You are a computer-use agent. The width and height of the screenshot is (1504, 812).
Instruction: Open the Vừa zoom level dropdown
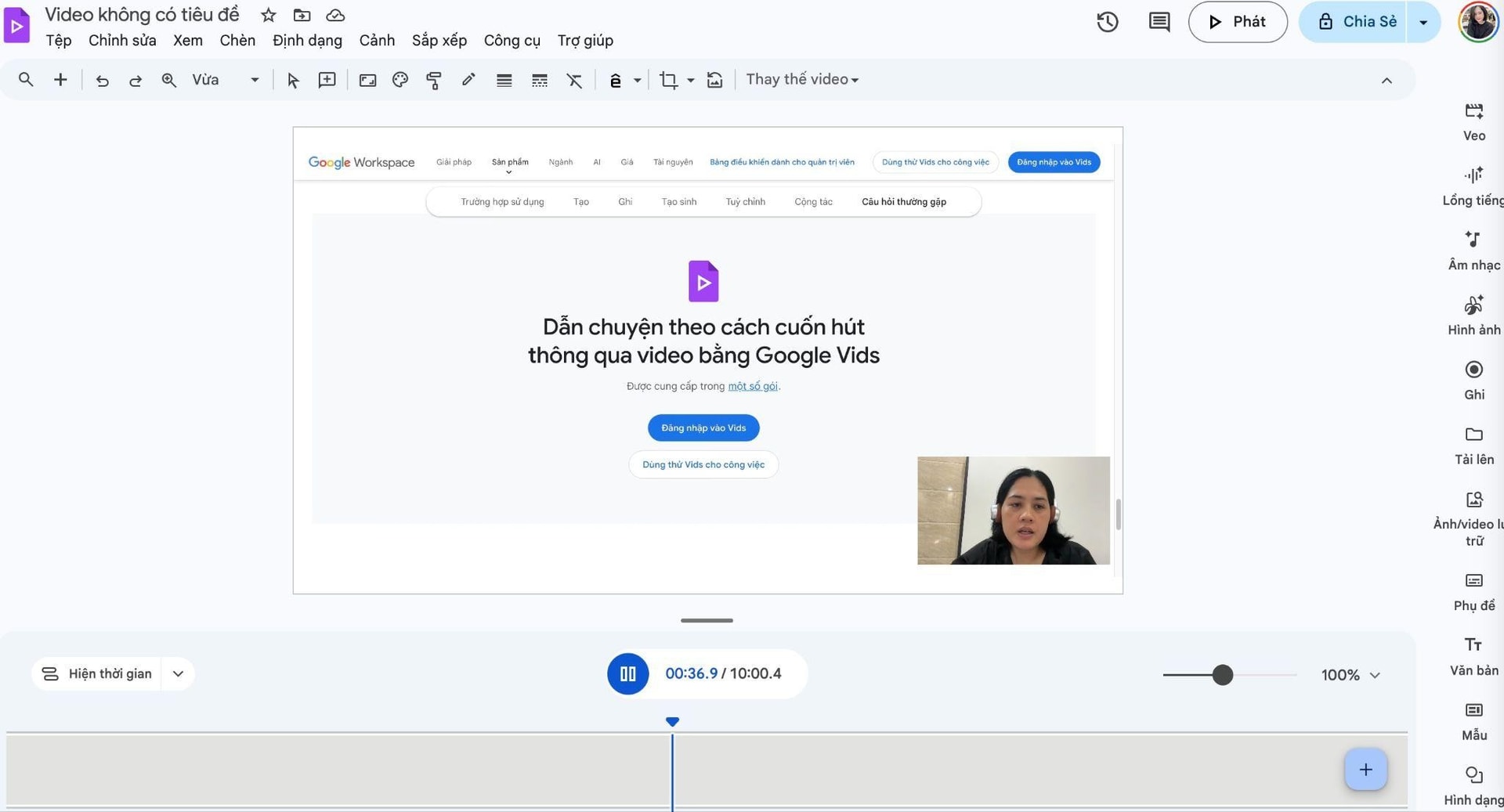pos(226,80)
